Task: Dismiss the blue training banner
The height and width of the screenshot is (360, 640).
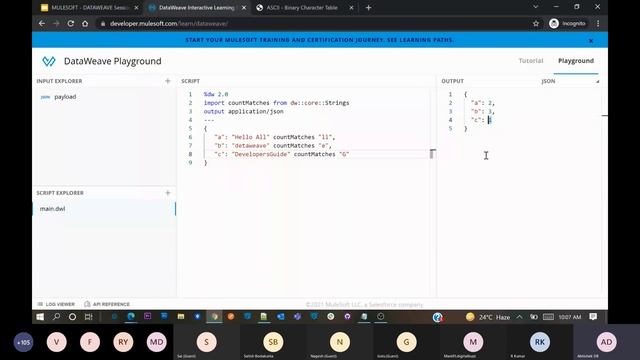Action: pyautogui.click(x=591, y=40)
